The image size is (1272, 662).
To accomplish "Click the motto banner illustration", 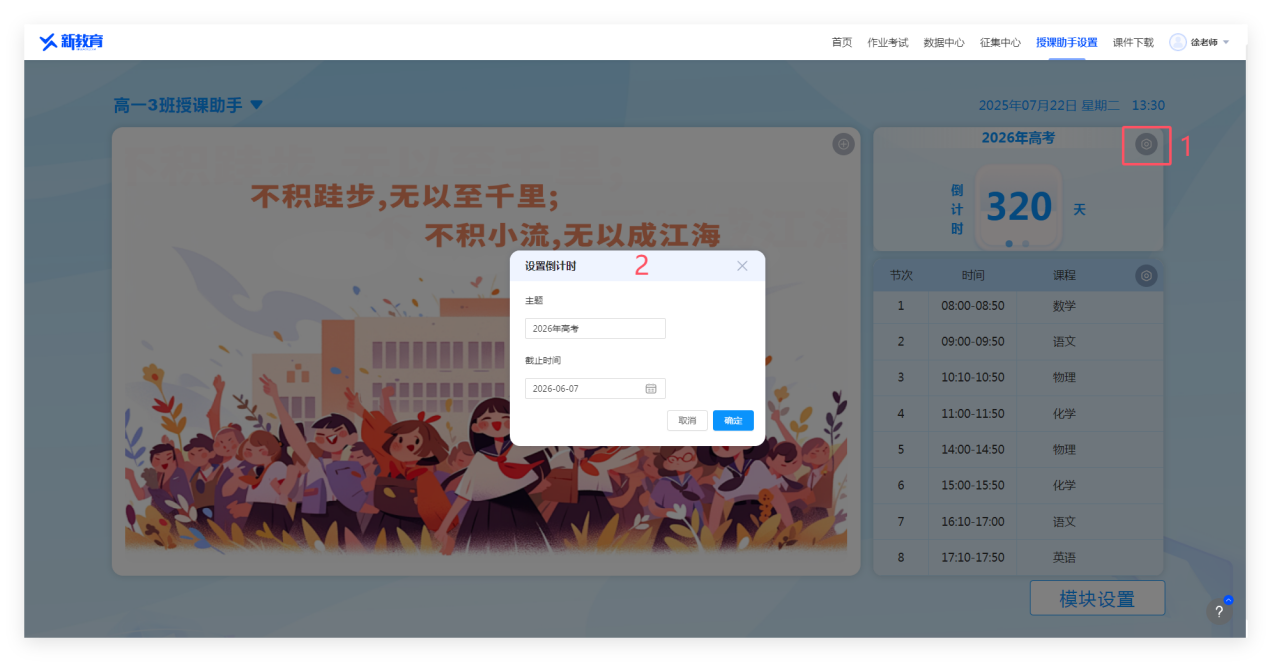I will (486, 351).
